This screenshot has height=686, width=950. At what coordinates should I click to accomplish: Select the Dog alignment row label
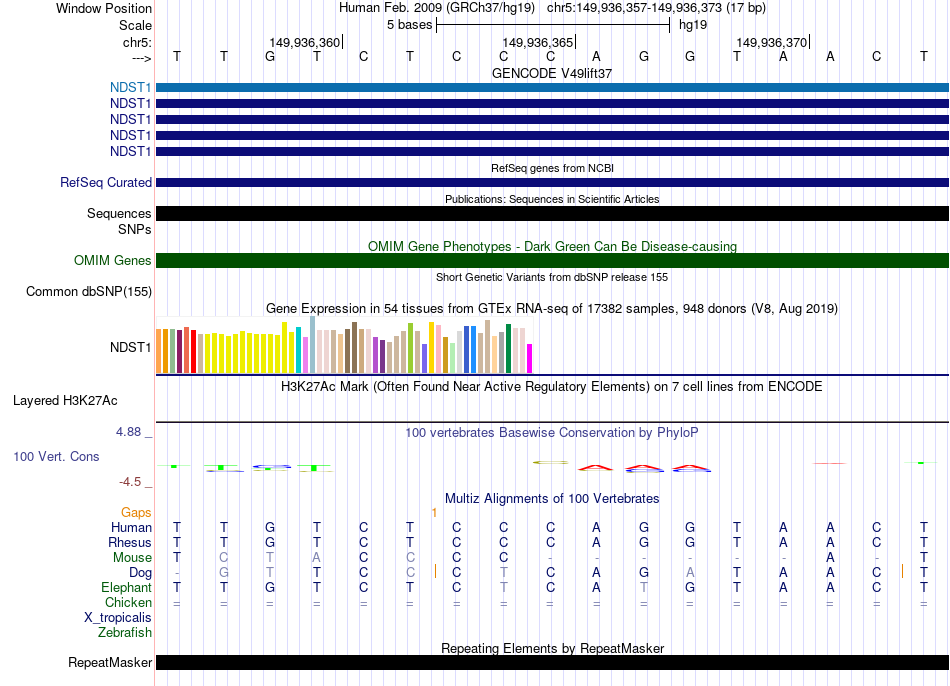(140, 573)
